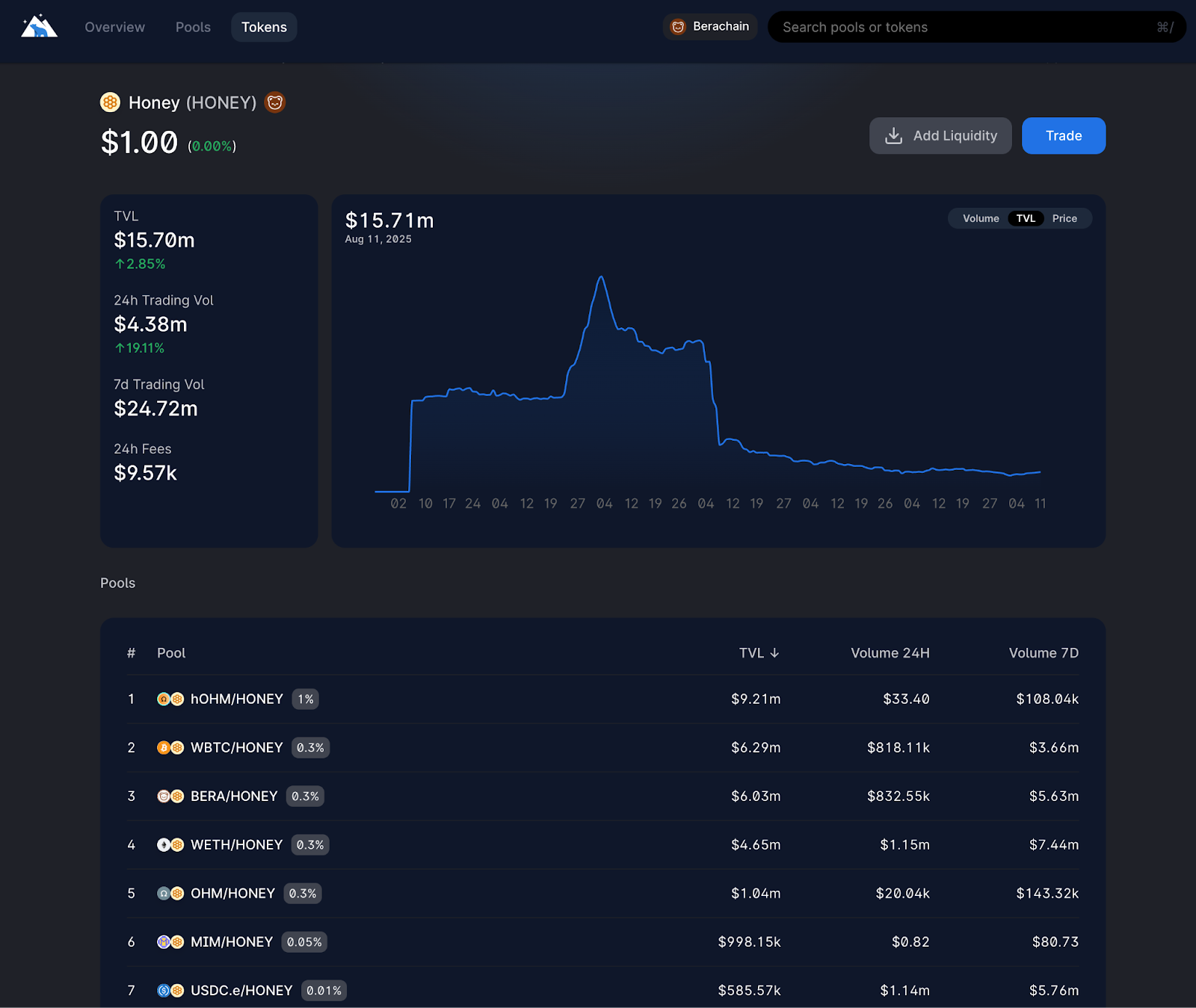Click the Honey token honeycomb icon

(110, 102)
